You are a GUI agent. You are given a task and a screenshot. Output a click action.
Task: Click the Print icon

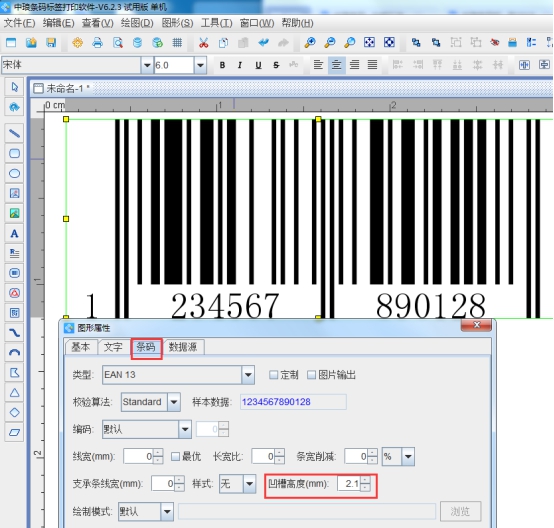click(98, 43)
